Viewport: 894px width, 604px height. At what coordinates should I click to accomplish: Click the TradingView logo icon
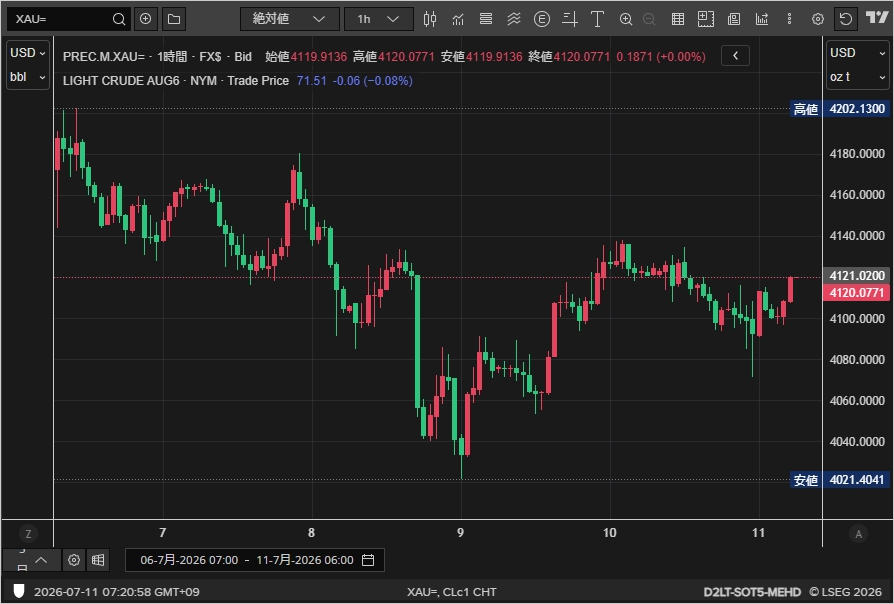[x=877, y=18]
